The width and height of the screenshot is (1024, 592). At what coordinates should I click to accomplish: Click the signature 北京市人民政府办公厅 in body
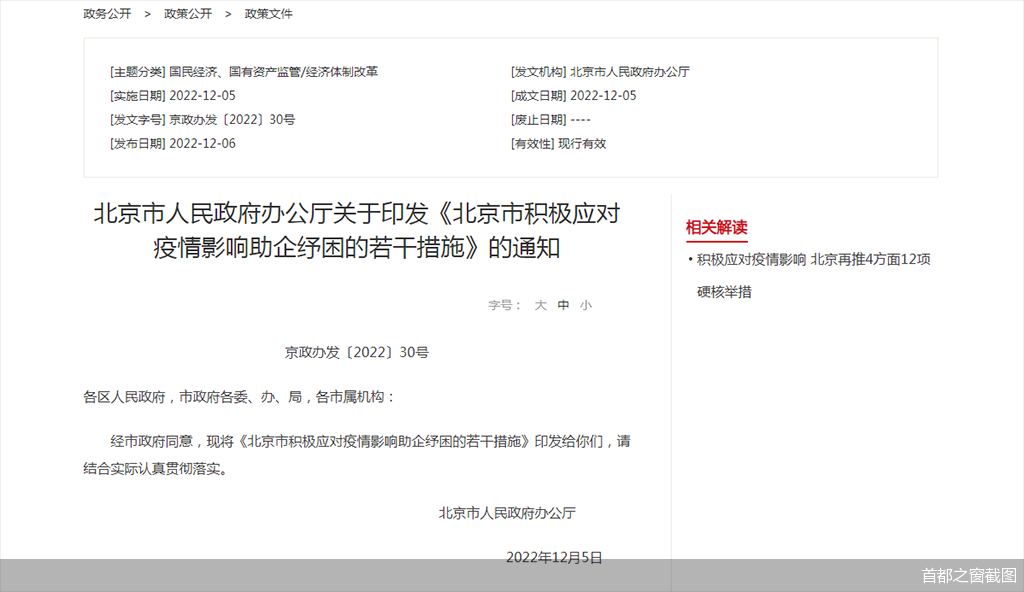(506, 513)
